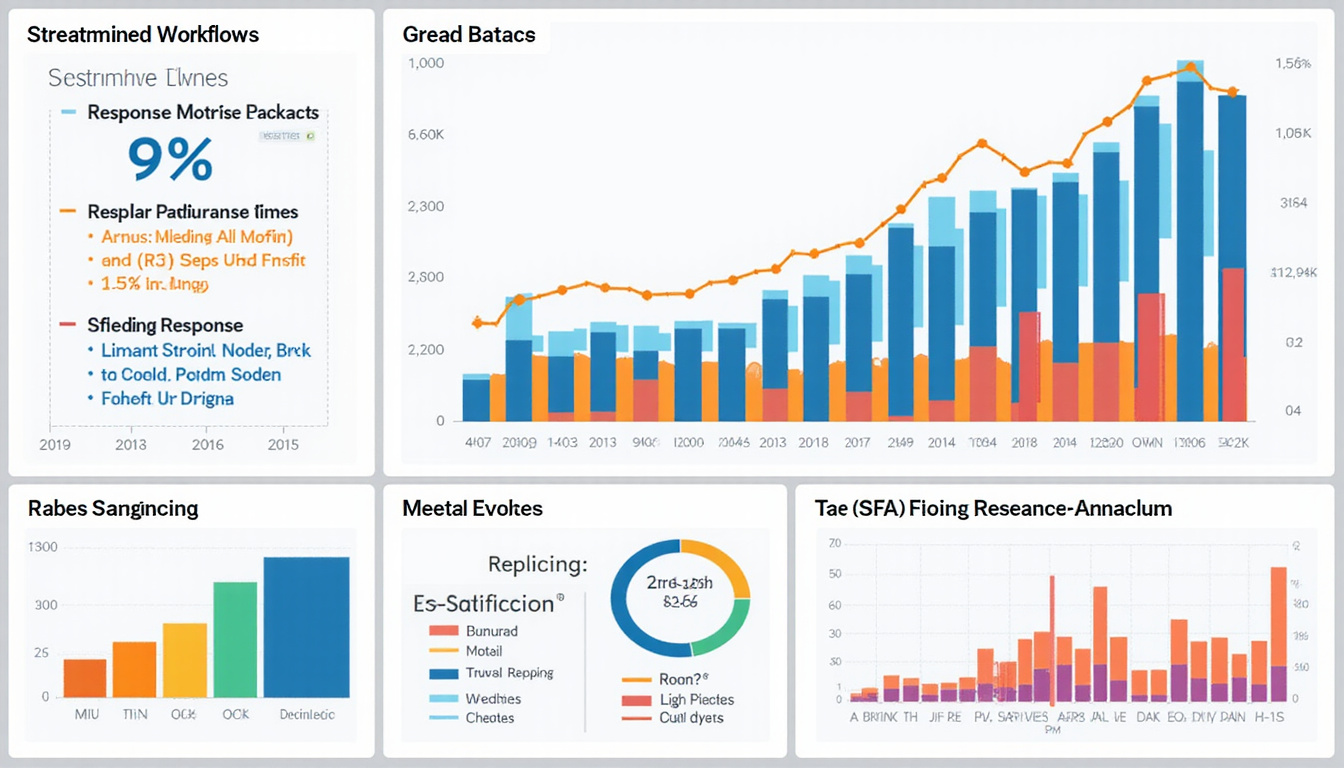Viewport: 1344px width, 768px height.
Task: Expand the Tae (SFA) Fioing Reseance-Annaclum panel
Action: point(992,508)
